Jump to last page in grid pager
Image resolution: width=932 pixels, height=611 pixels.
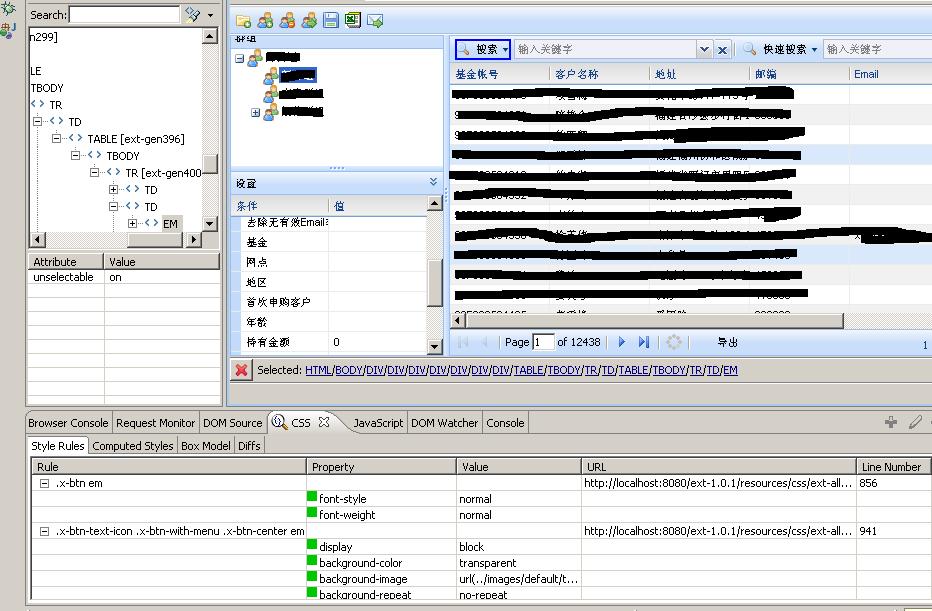tap(643, 342)
